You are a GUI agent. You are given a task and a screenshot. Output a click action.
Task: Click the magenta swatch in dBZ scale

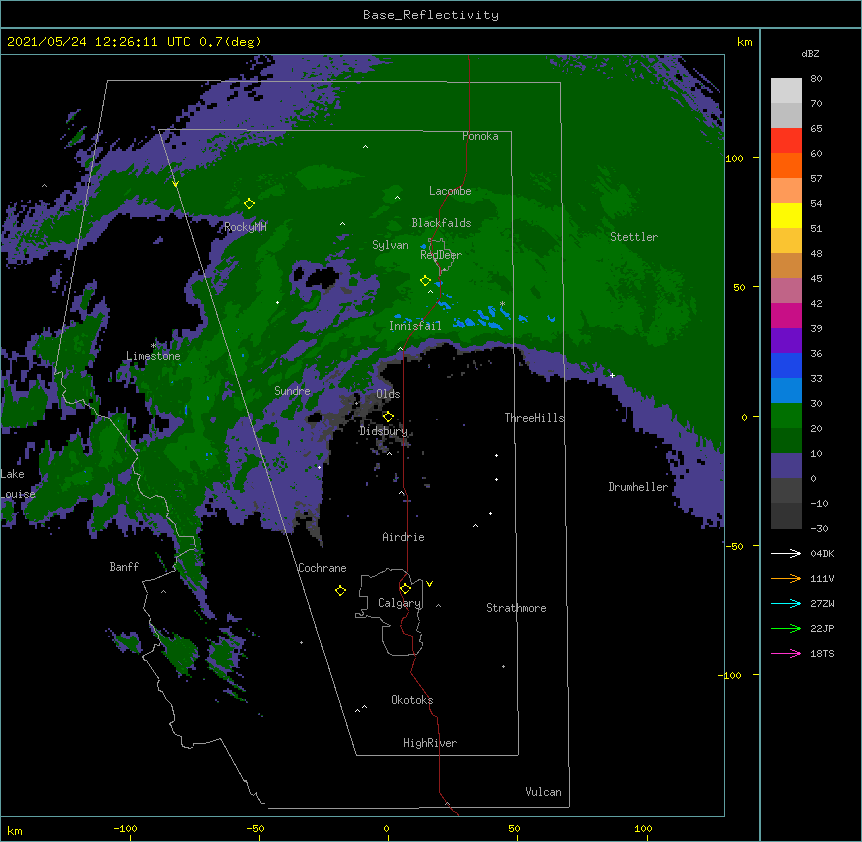click(786, 315)
